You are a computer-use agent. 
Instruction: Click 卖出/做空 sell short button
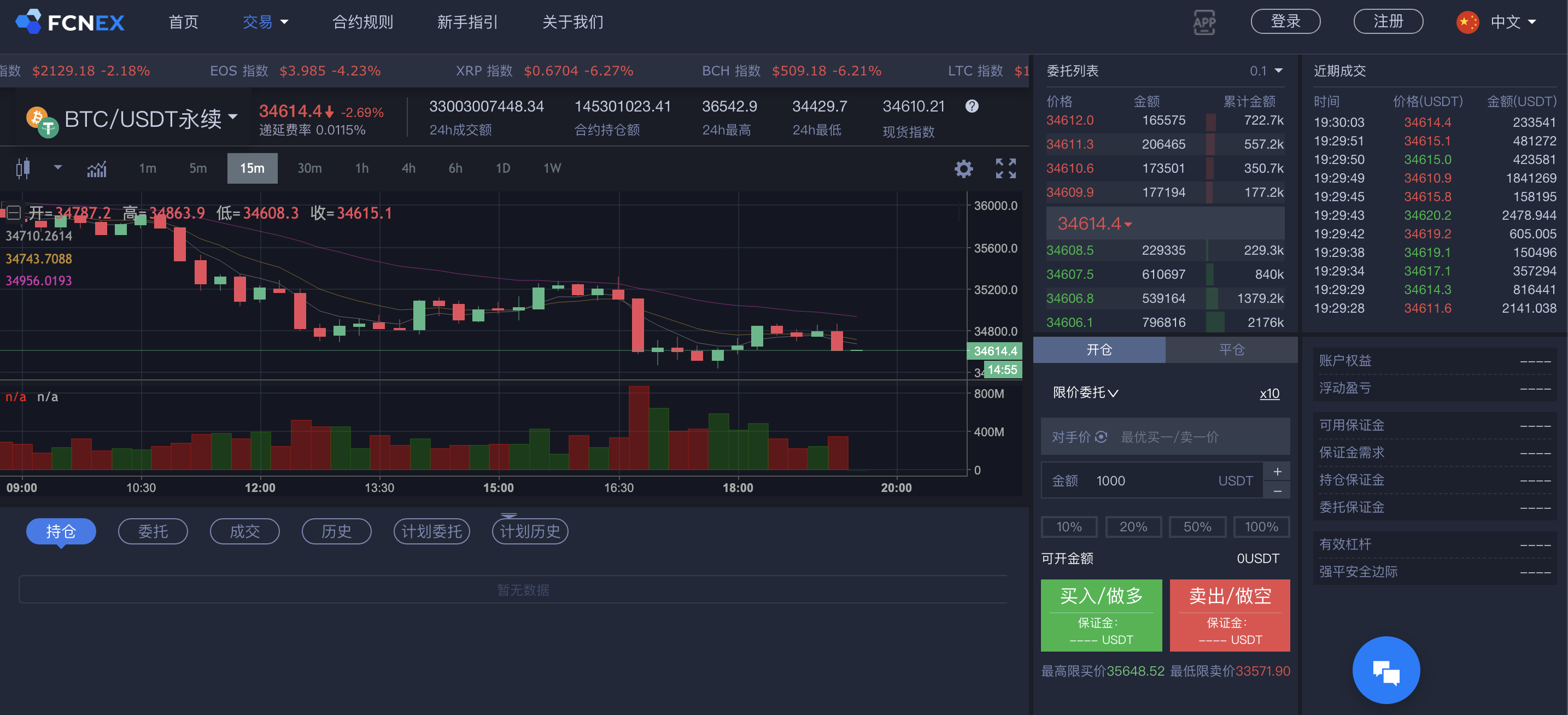[1230, 614]
